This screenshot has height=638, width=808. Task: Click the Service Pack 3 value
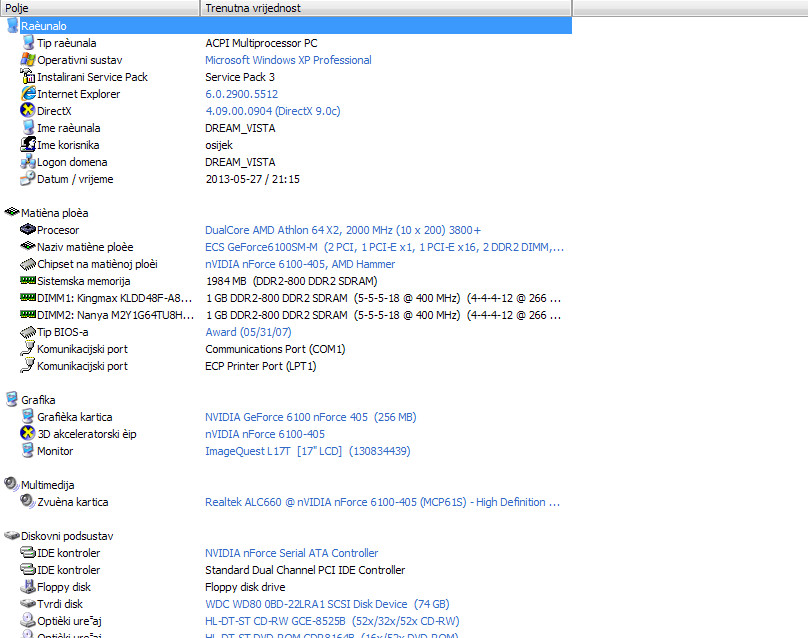point(240,77)
